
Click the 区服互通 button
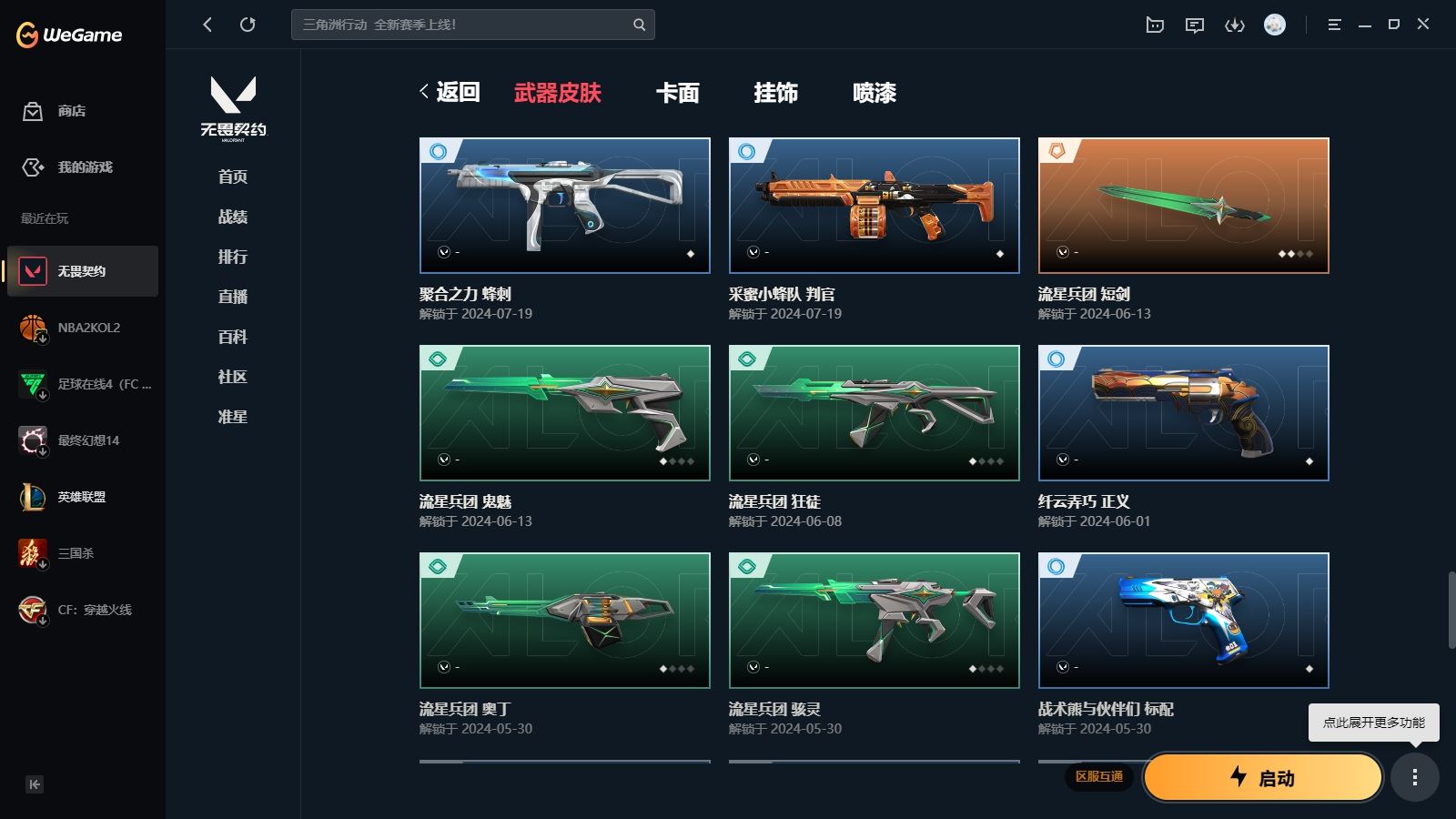point(1099,776)
